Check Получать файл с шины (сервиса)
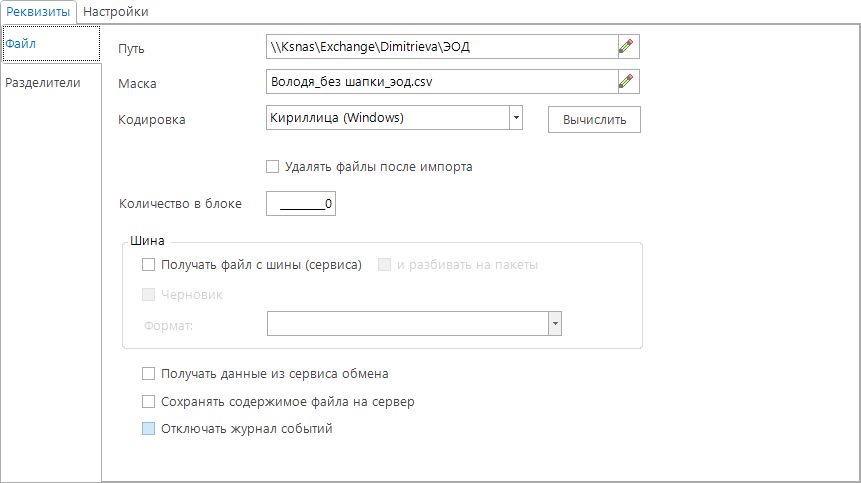 149,265
